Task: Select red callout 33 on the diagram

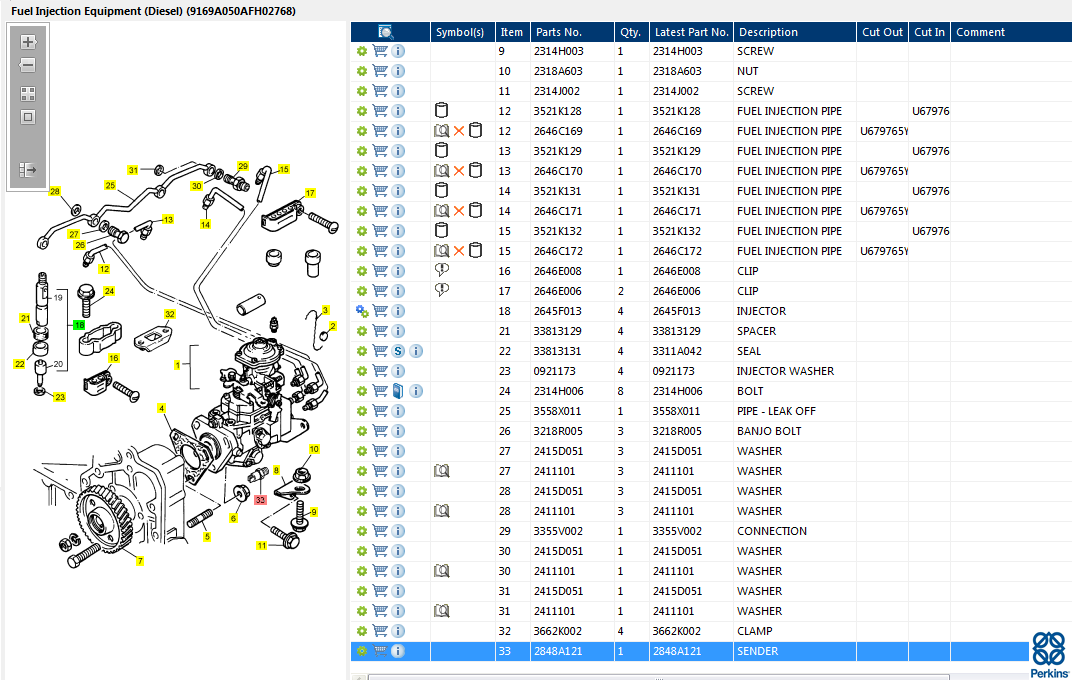Action: click(260, 500)
